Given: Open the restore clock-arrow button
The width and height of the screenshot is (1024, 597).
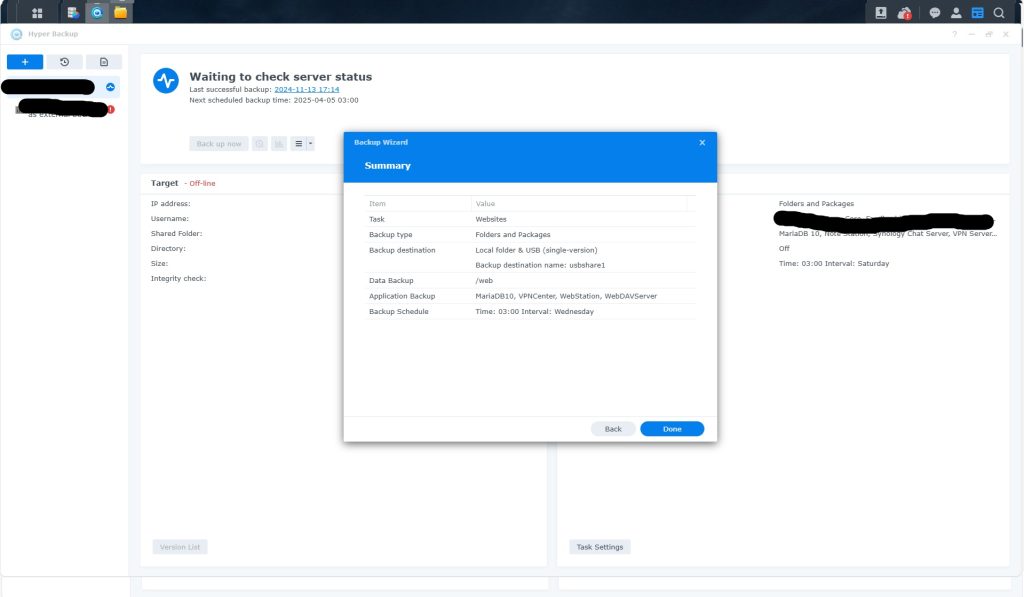Looking at the screenshot, I should tap(64, 62).
